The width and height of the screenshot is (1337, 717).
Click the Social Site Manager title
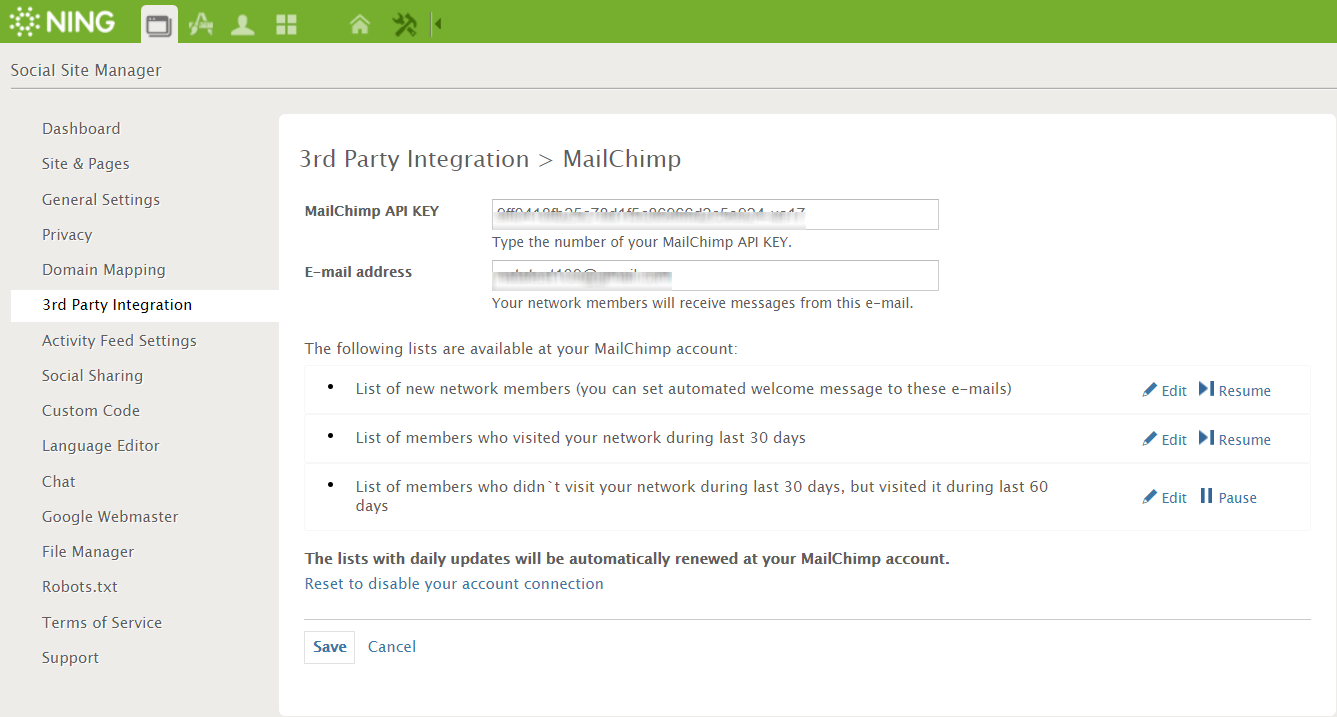point(86,70)
